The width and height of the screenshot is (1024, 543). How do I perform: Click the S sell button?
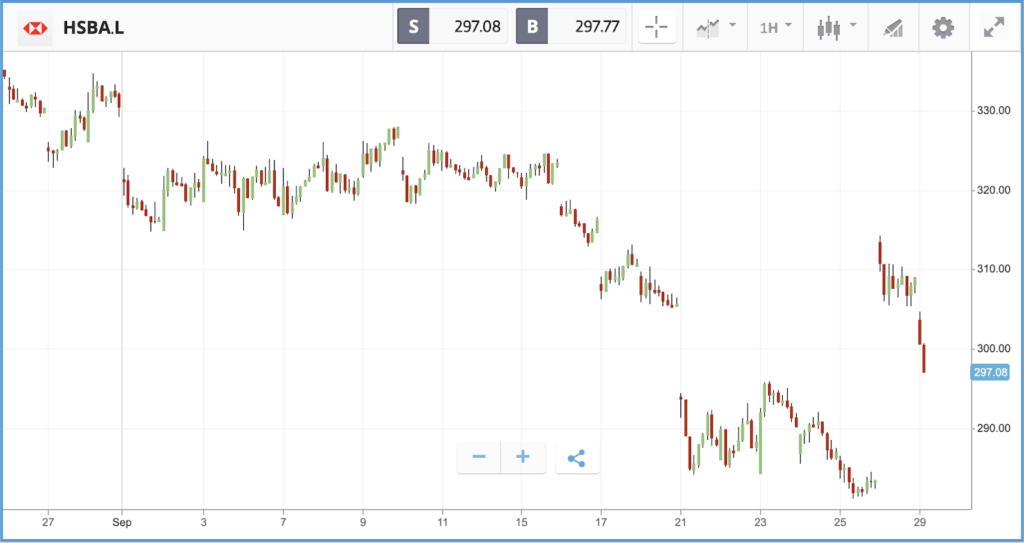[413, 27]
